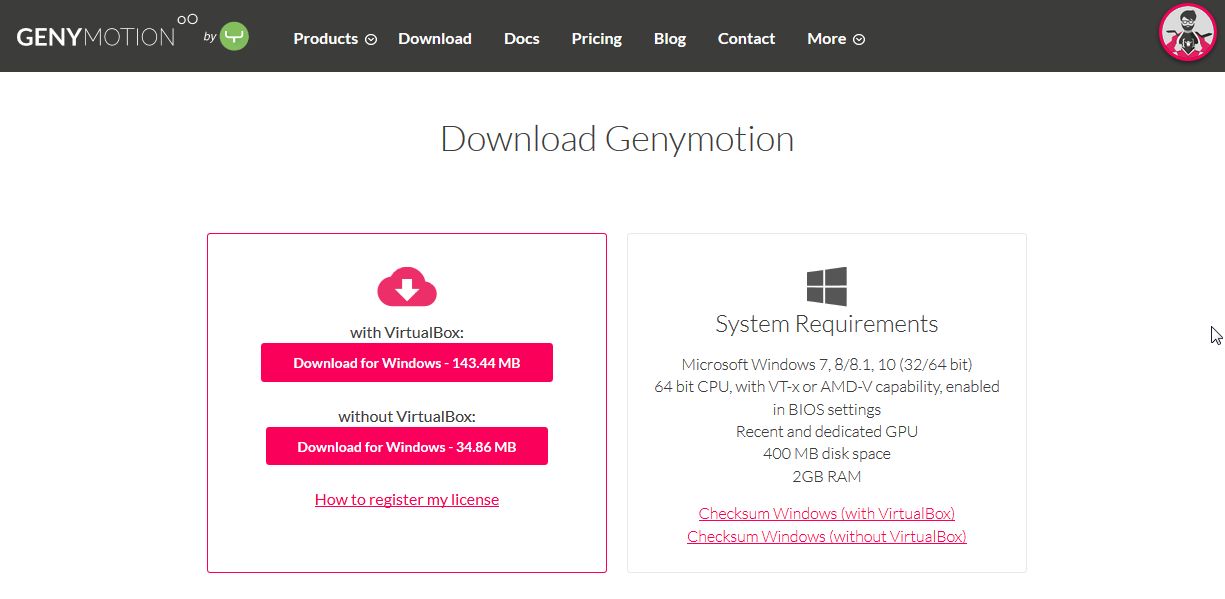Viewport: 1225px width, 599px height.
Task: Go to the Download nav item
Action: [434, 39]
